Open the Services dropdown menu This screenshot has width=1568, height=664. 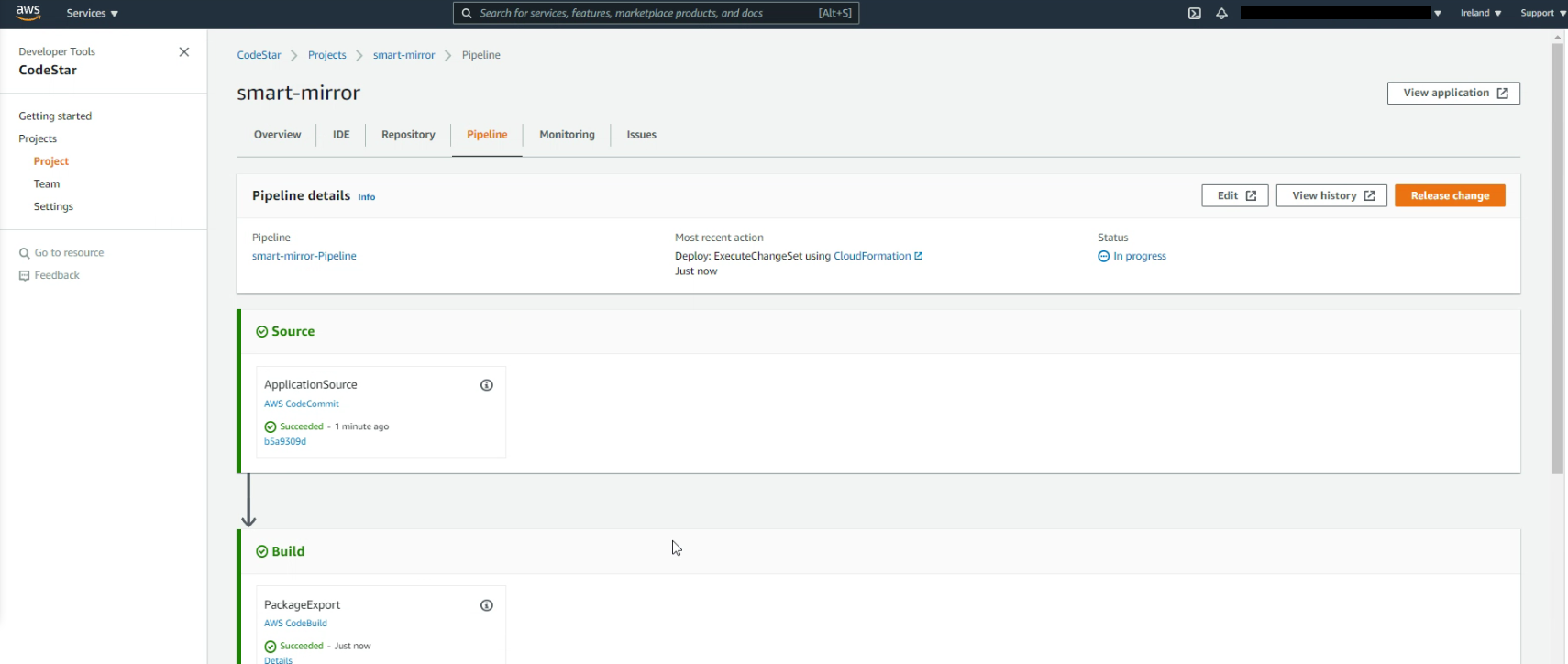click(92, 13)
